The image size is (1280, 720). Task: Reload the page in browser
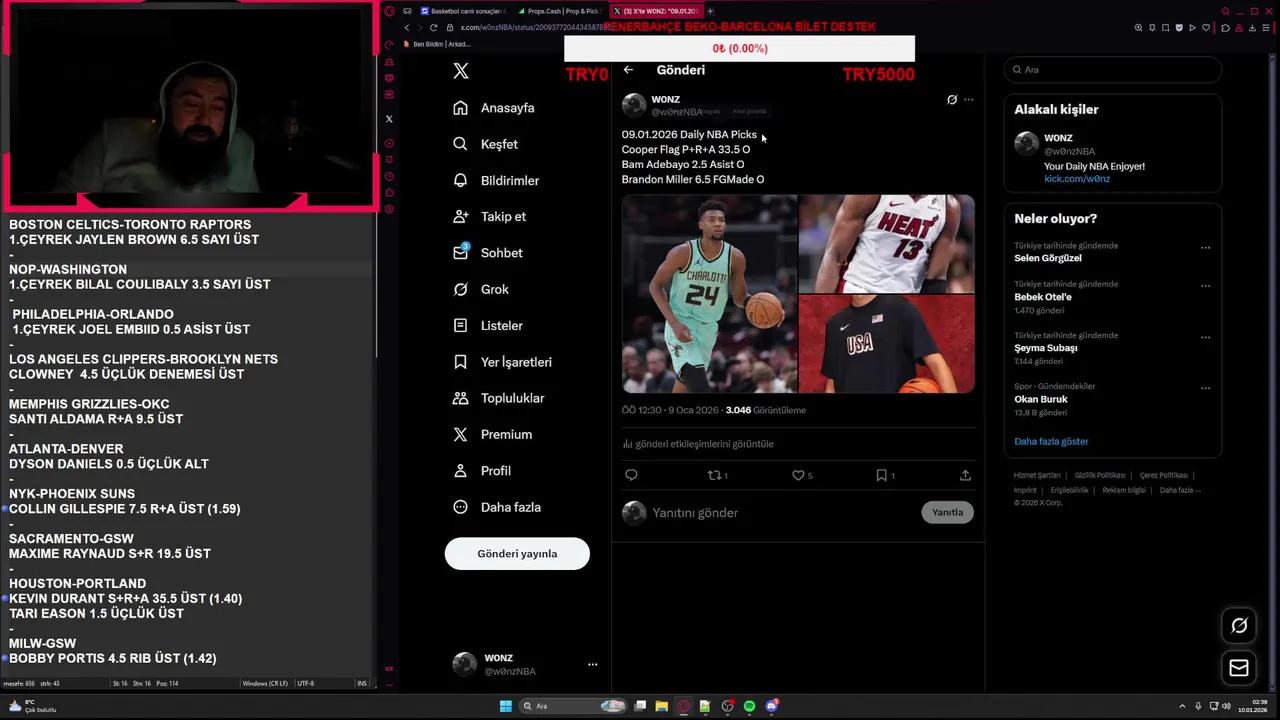[433, 27]
